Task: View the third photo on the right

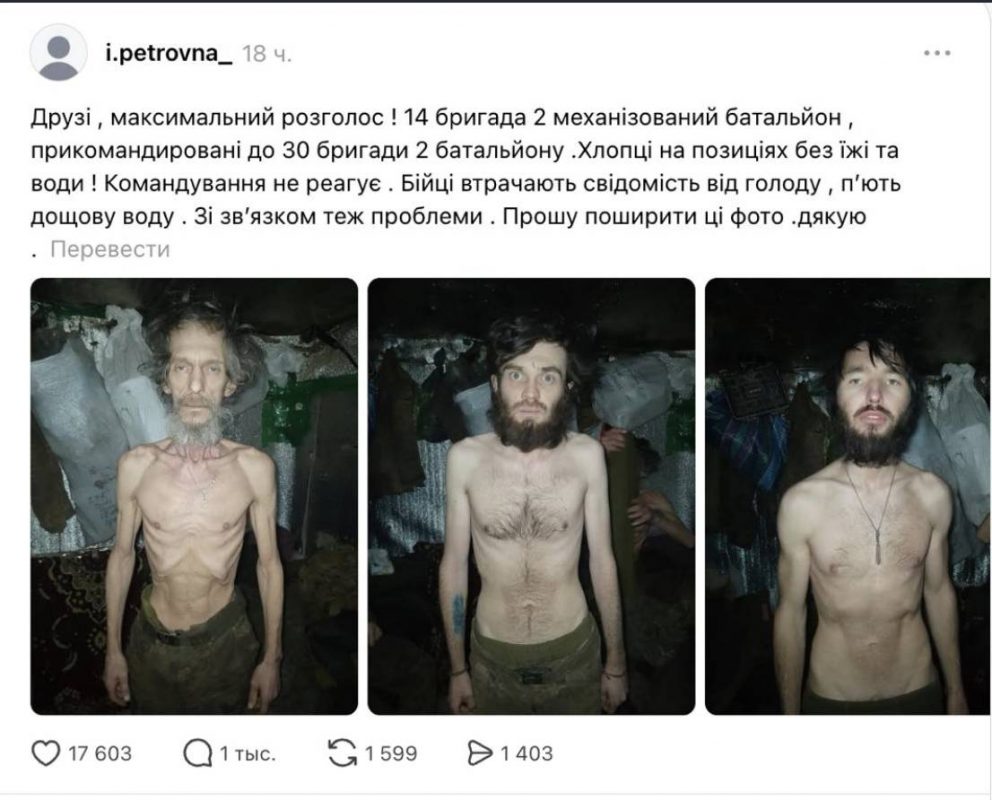Action: click(x=848, y=496)
